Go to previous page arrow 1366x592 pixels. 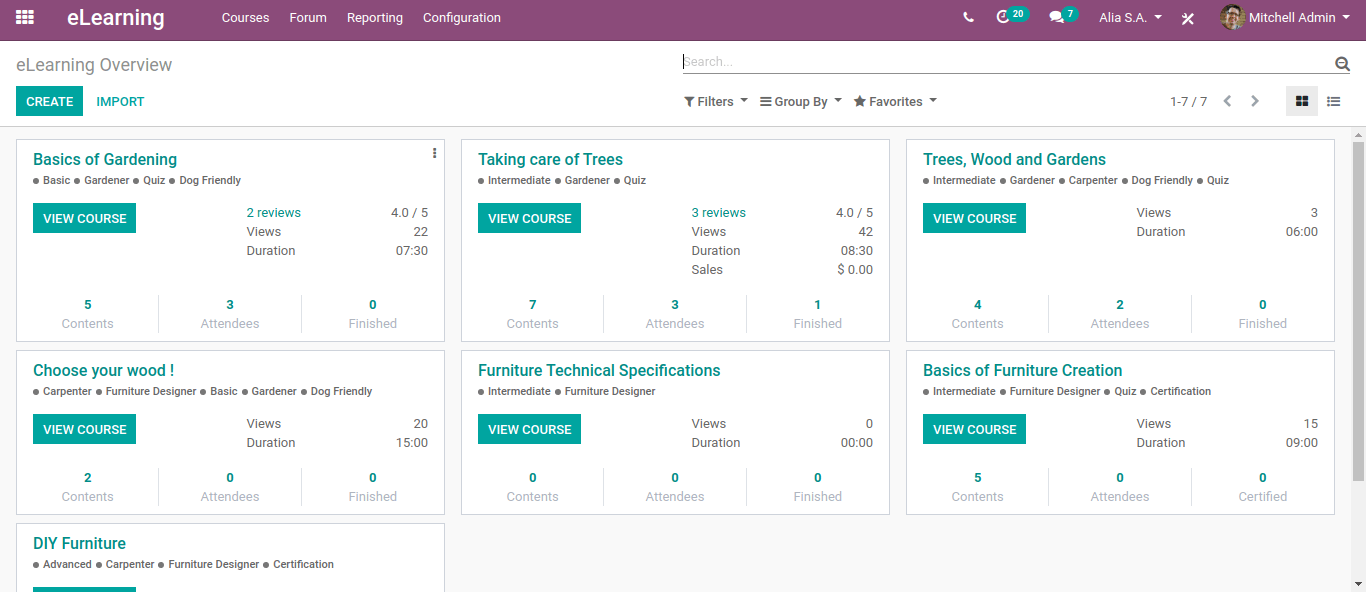pyautogui.click(x=1227, y=101)
